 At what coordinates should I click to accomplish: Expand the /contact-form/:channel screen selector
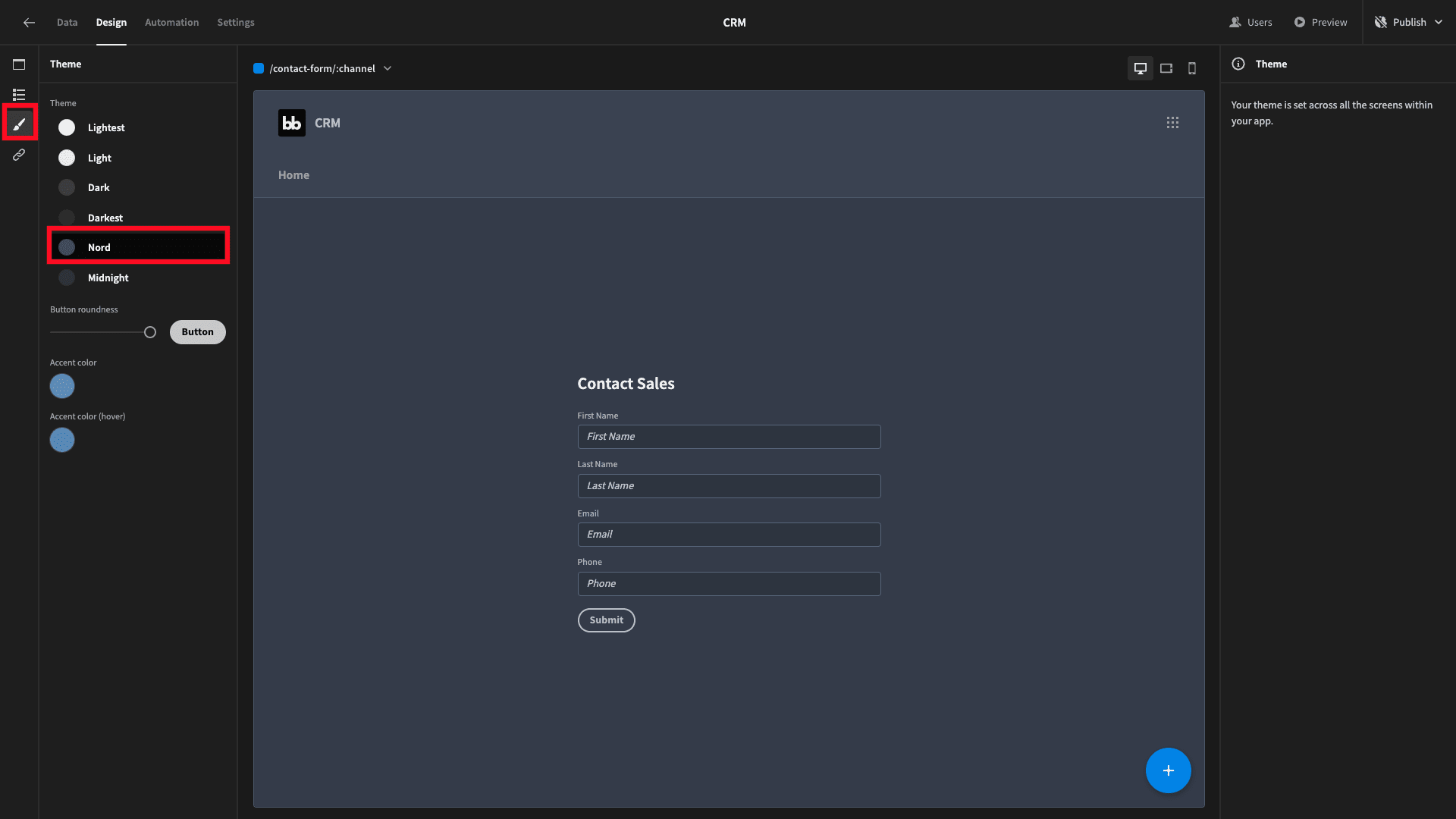(x=323, y=68)
